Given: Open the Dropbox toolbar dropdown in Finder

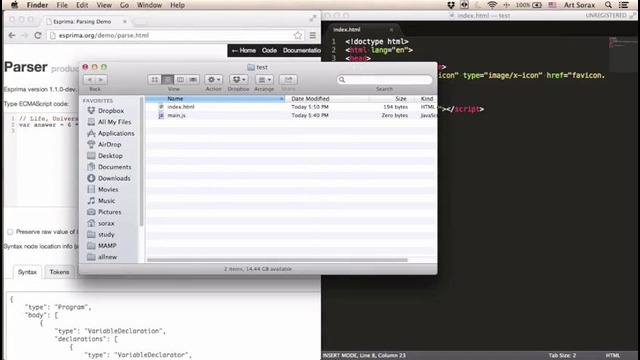Looking at the screenshot, I should point(239,80).
